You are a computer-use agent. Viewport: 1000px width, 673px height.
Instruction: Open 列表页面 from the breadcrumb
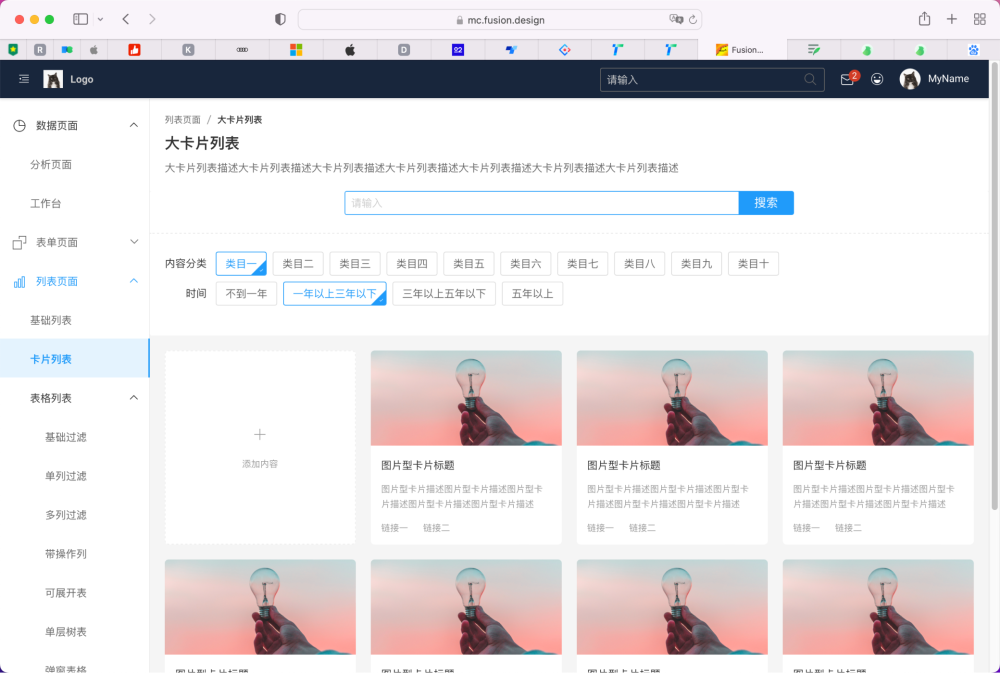tap(181, 119)
